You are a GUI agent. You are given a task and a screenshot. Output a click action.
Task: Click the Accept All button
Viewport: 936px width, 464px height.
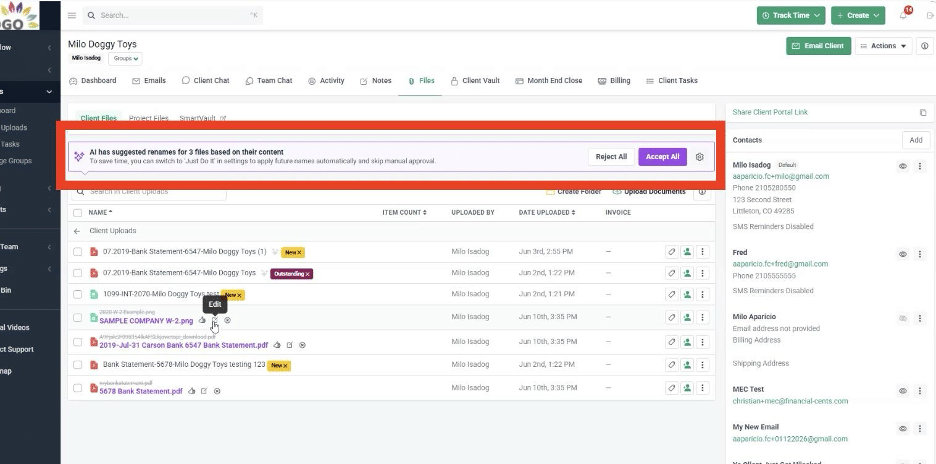coord(663,157)
